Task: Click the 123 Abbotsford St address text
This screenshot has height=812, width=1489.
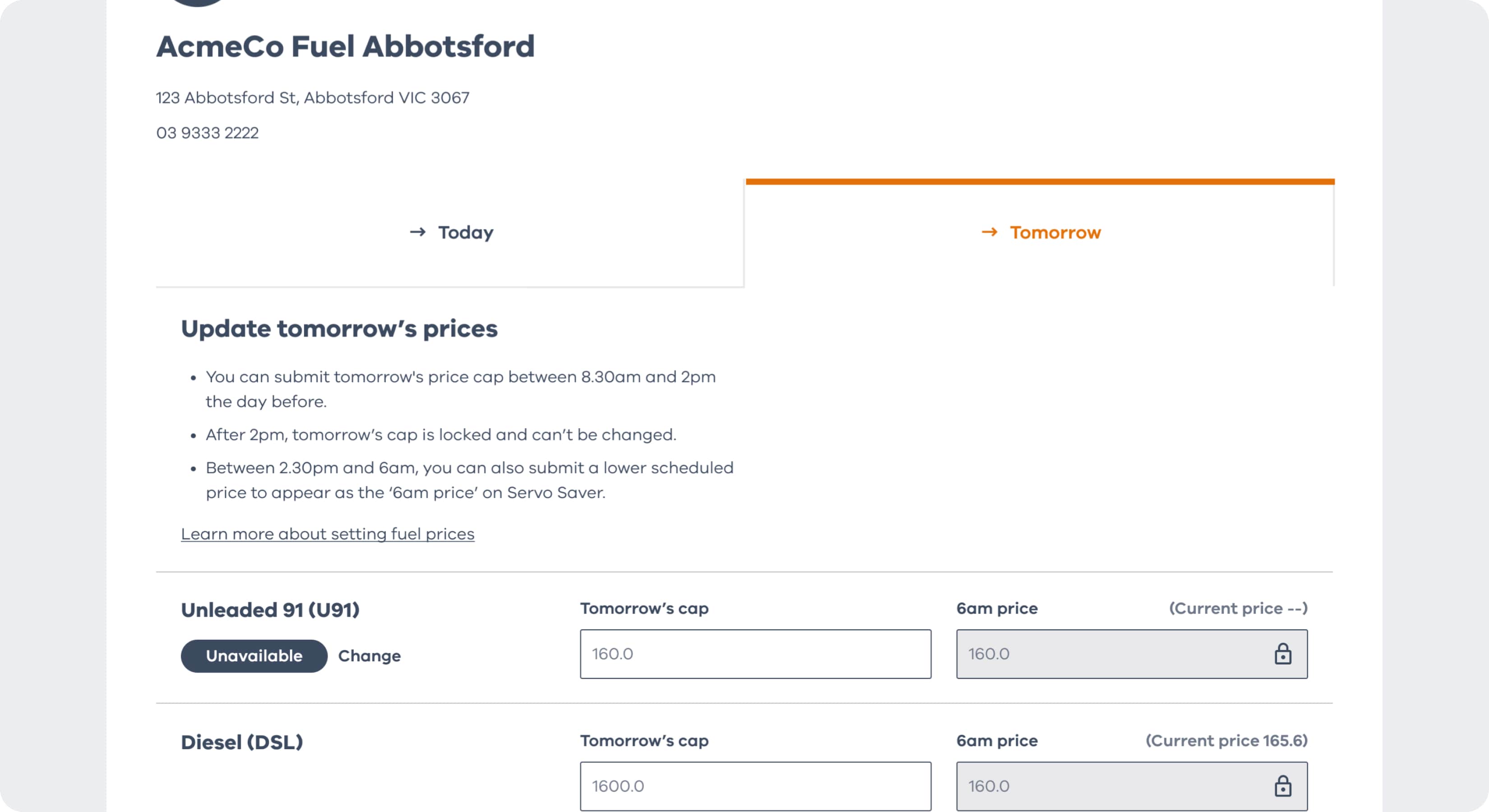Action: (312, 98)
